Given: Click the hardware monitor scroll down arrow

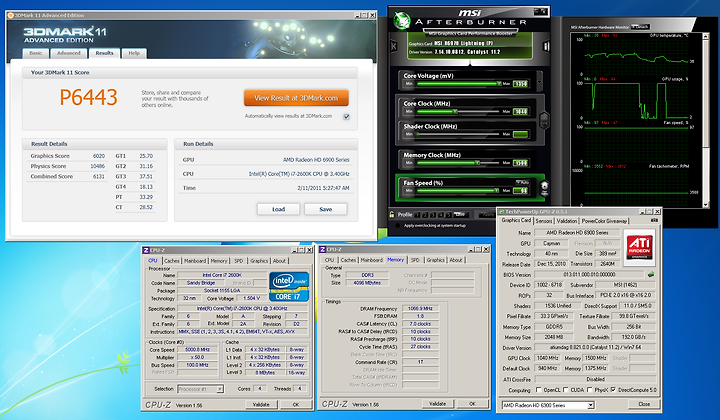Looking at the screenshot, I should [x=706, y=205].
